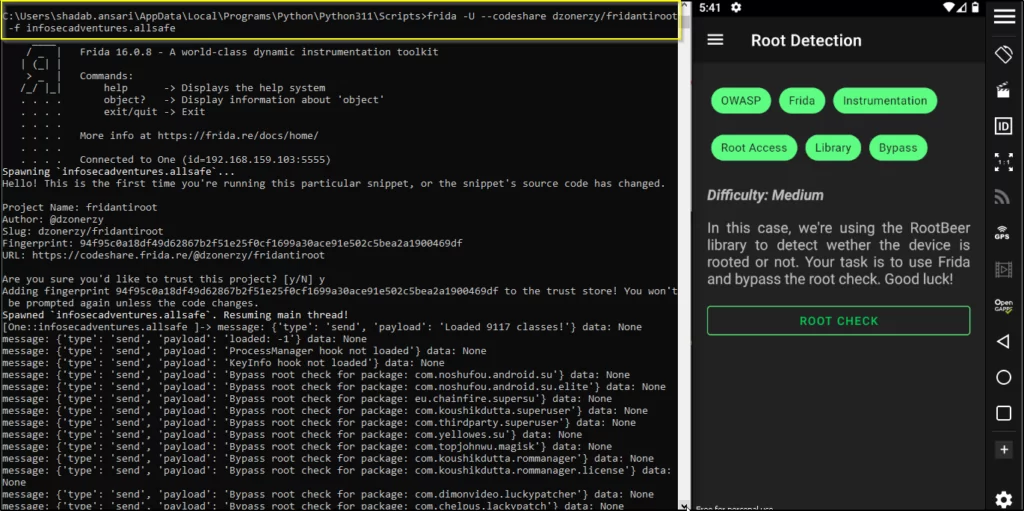1024x511 pixels.
Task: Tap the OWASP tag chip
Action: (741, 101)
